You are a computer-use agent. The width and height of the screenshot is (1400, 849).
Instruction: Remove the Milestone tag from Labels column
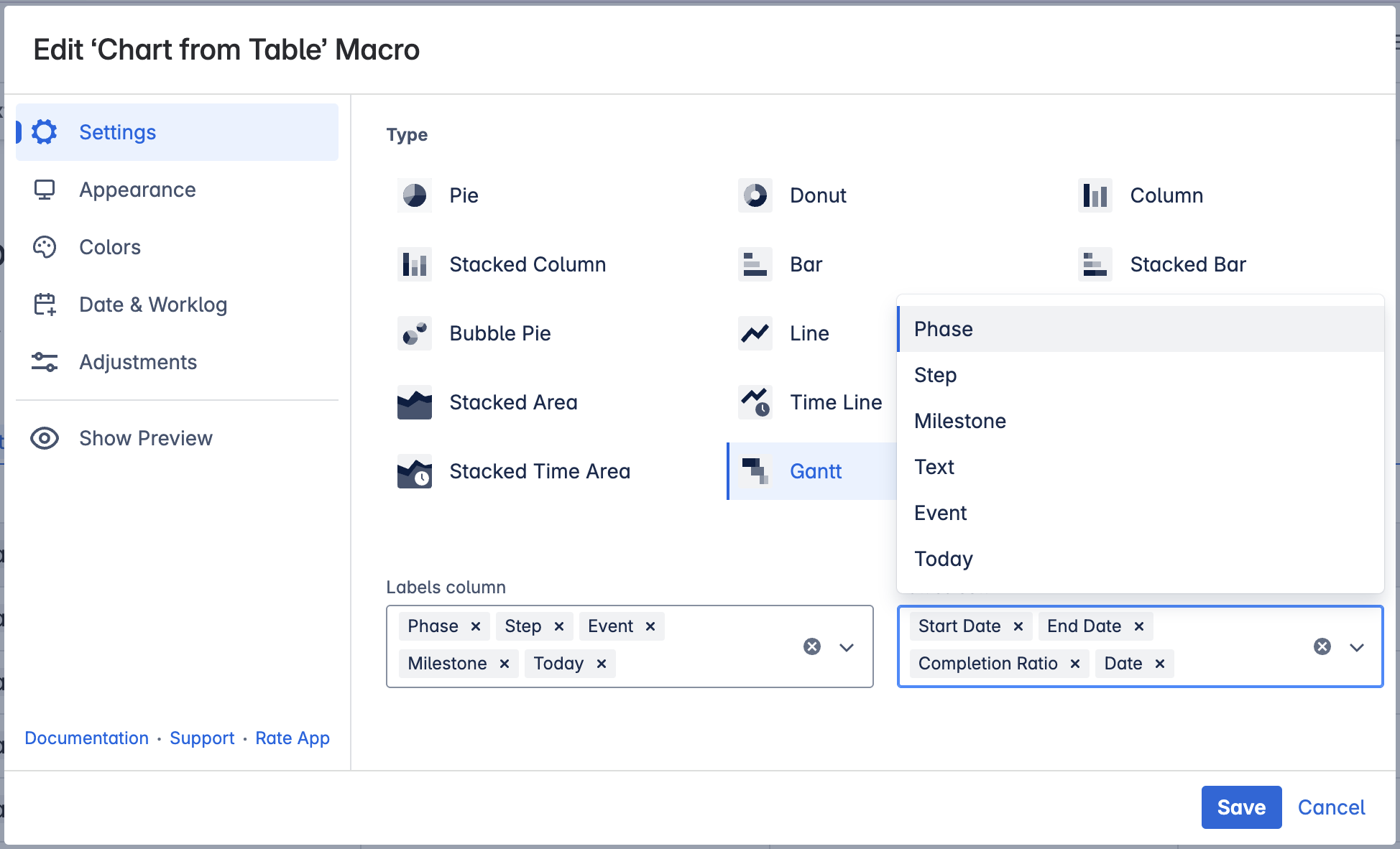pos(505,664)
